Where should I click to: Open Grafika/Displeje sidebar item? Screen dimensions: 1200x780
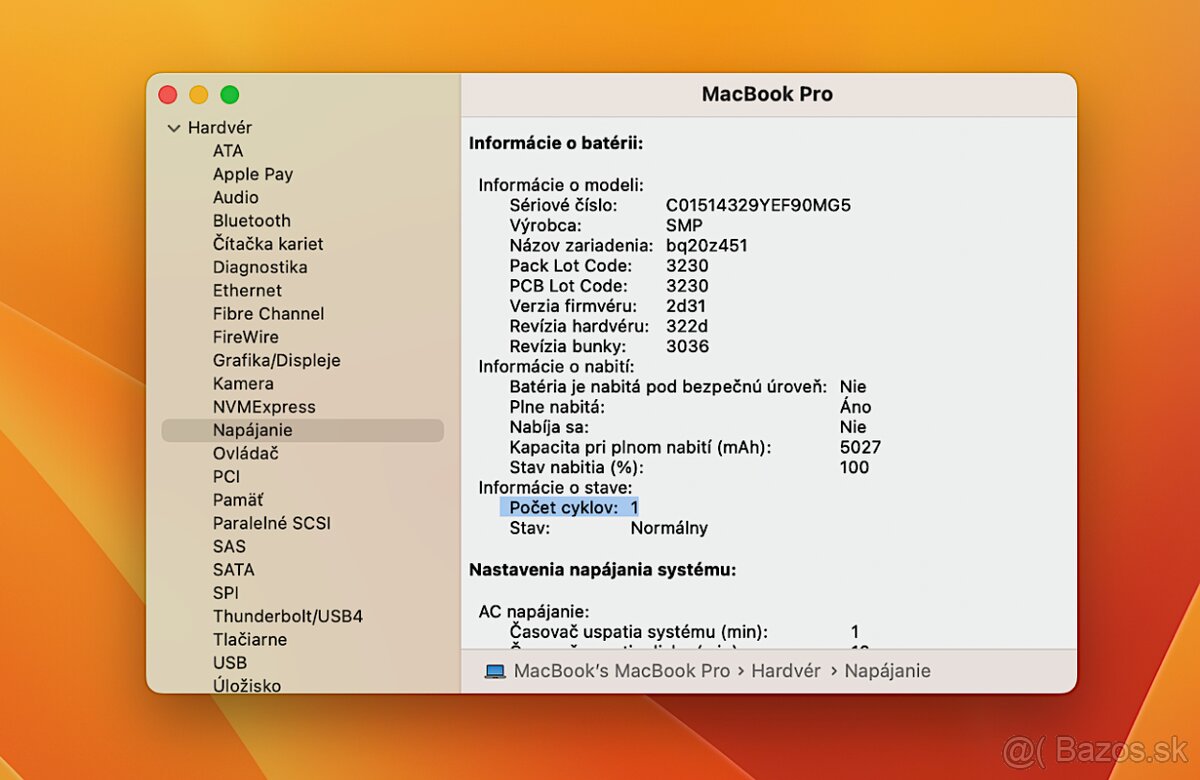(277, 360)
